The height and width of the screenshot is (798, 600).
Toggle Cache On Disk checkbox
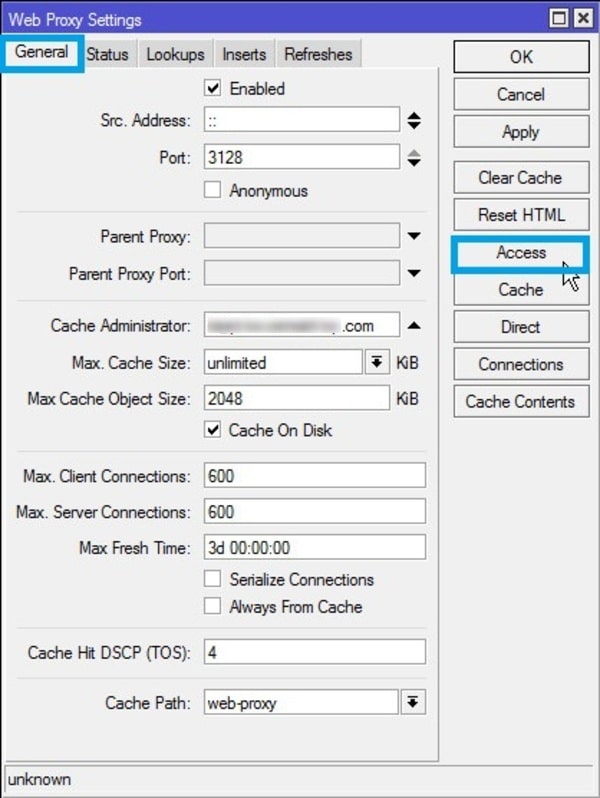point(212,430)
